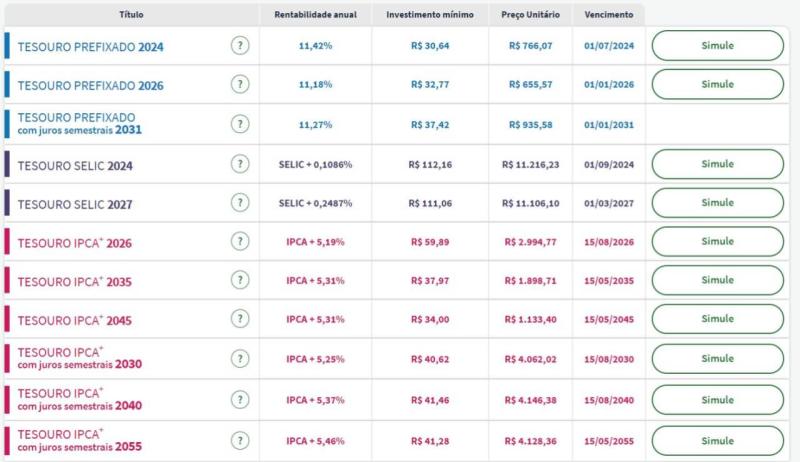Click Simule for IPCA+ juros semestrais 2030
The height and width of the screenshot is (462, 800).
pyautogui.click(x=717, y=358)
